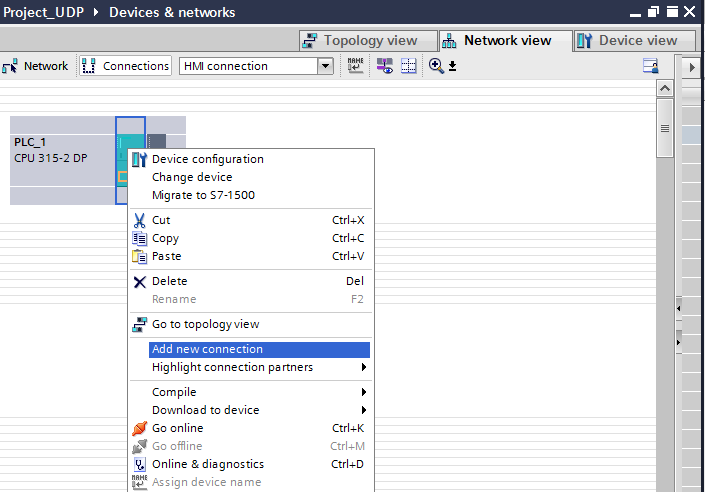Toggle page break display icon
The height and width of the screenshot is (492, 705).
(x=408, y=66)
